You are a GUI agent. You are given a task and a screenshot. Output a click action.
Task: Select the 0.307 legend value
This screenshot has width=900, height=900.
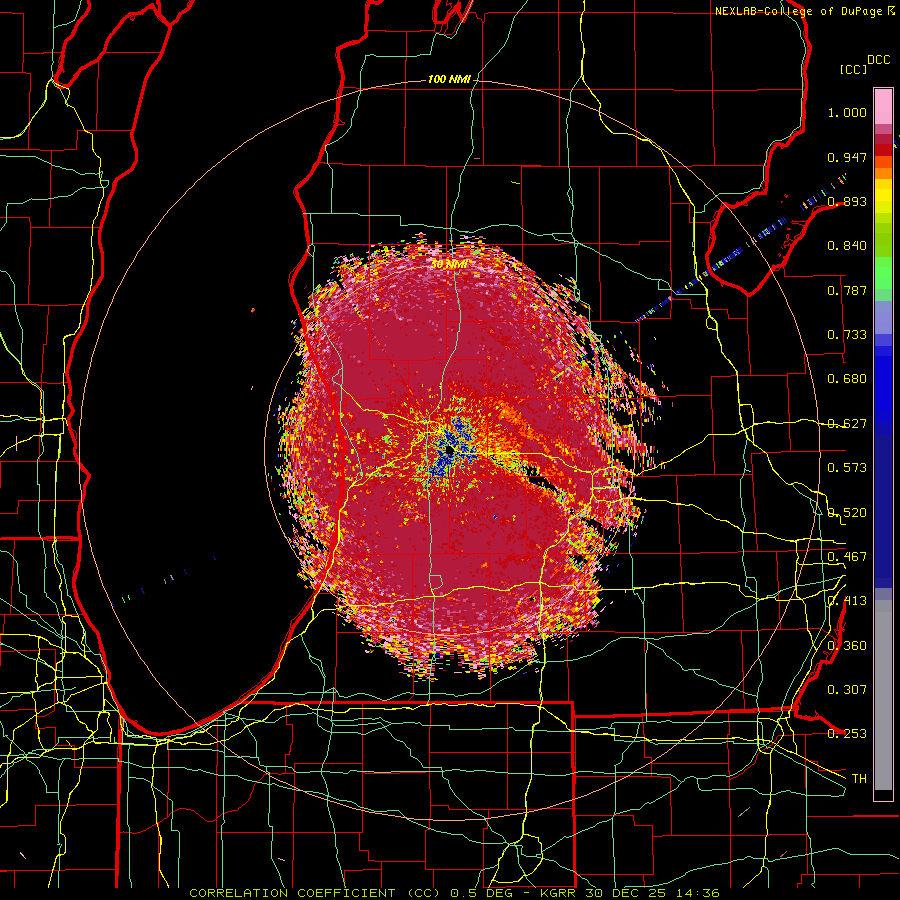(x=847, y=690)
